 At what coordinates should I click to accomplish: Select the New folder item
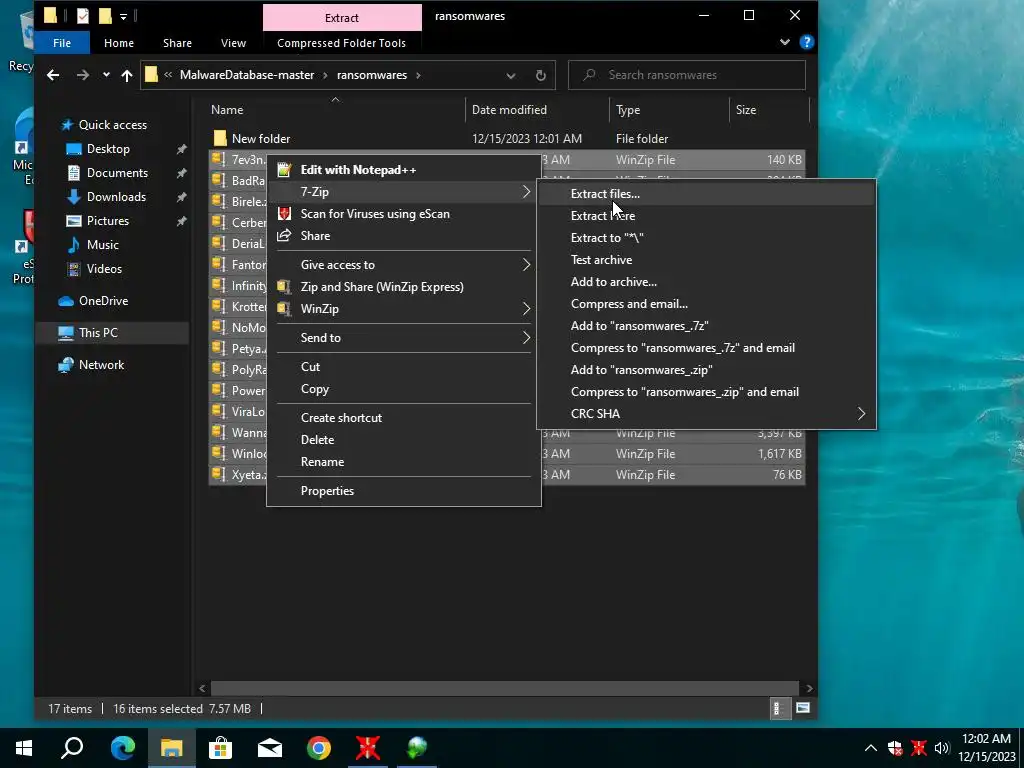261,138
